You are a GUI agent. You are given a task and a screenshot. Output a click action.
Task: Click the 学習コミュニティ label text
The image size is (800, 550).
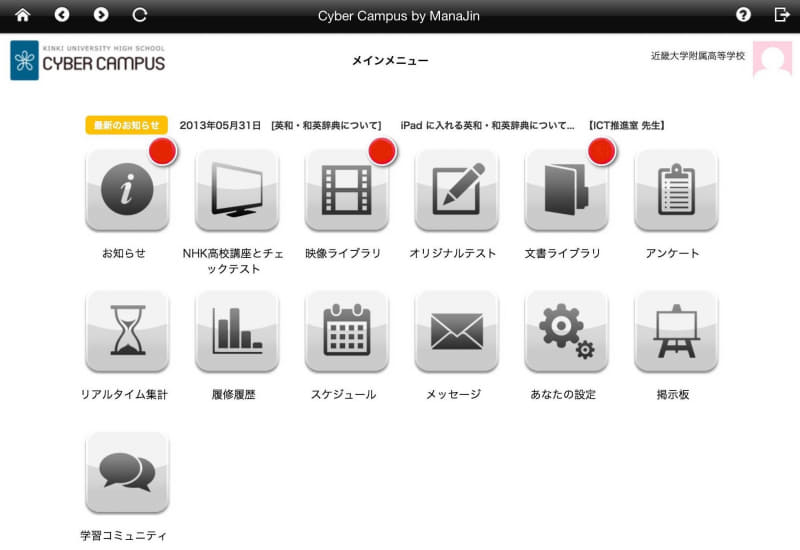pyautogui.click(x=123, y=536)
